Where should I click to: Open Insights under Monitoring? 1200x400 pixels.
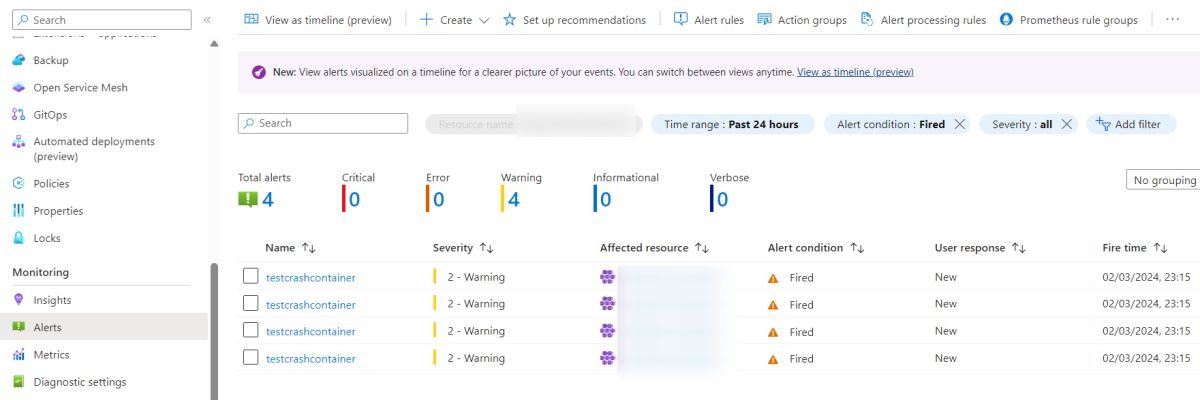click(52, 300)
